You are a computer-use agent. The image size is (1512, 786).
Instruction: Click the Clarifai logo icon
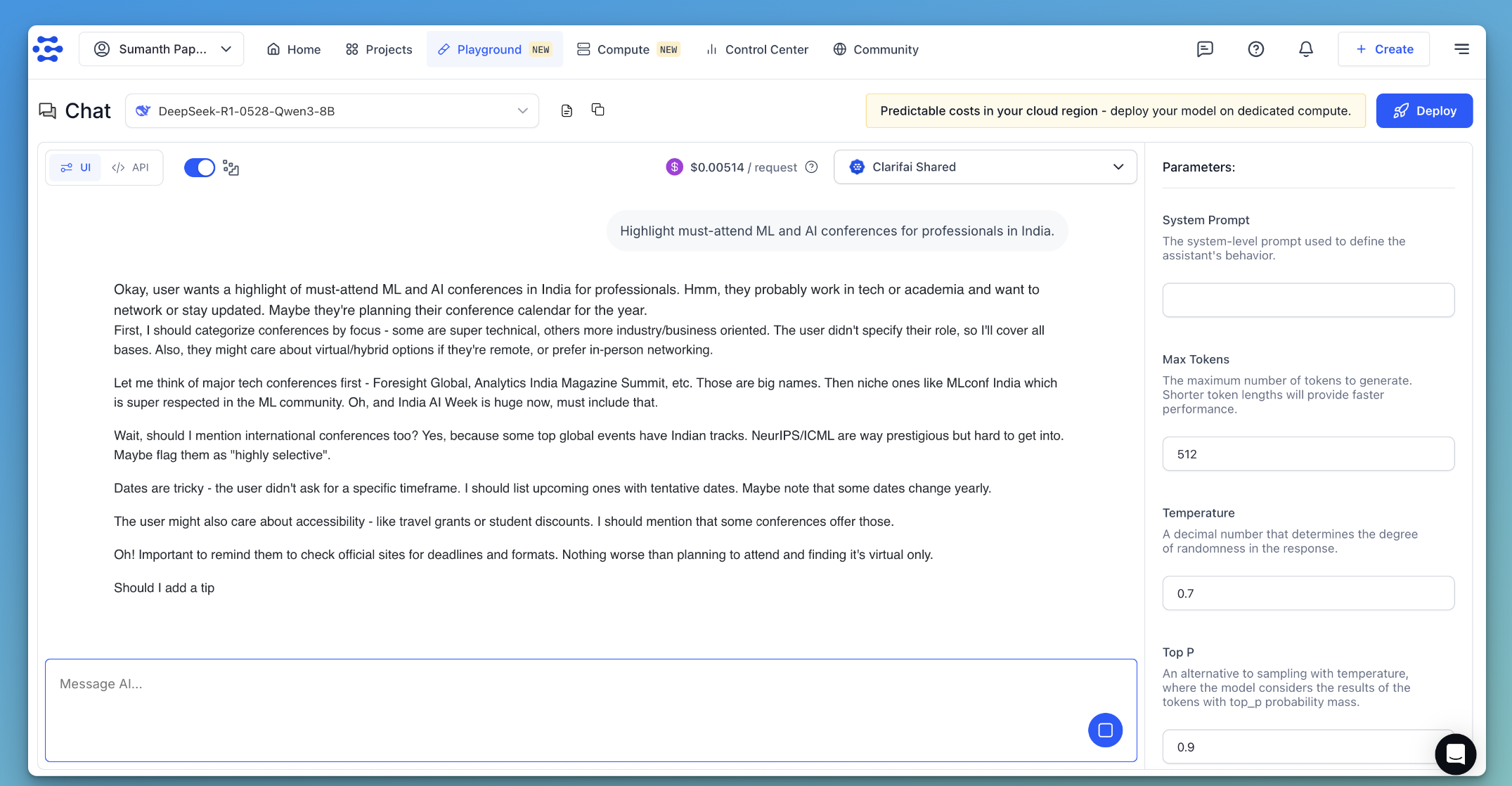click(x=49, y=49)
